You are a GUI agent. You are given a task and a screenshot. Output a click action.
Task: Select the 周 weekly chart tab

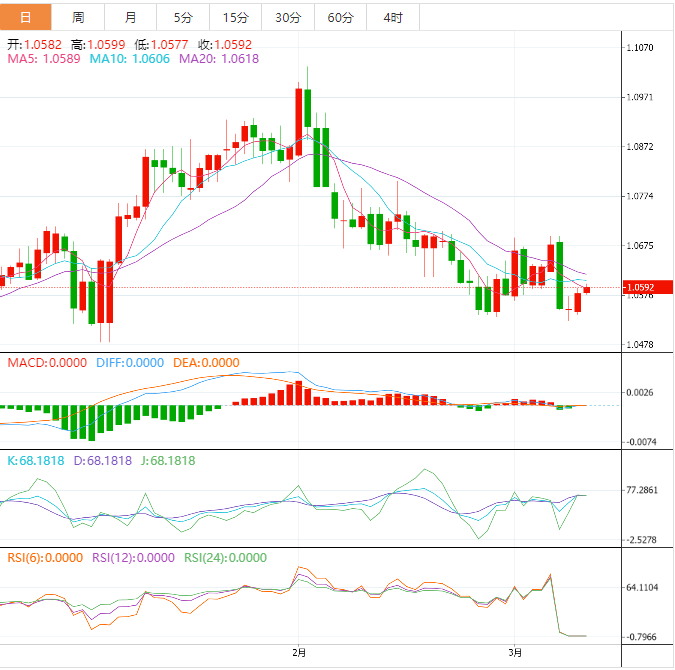pyautogui.click(x=78, y=17)
